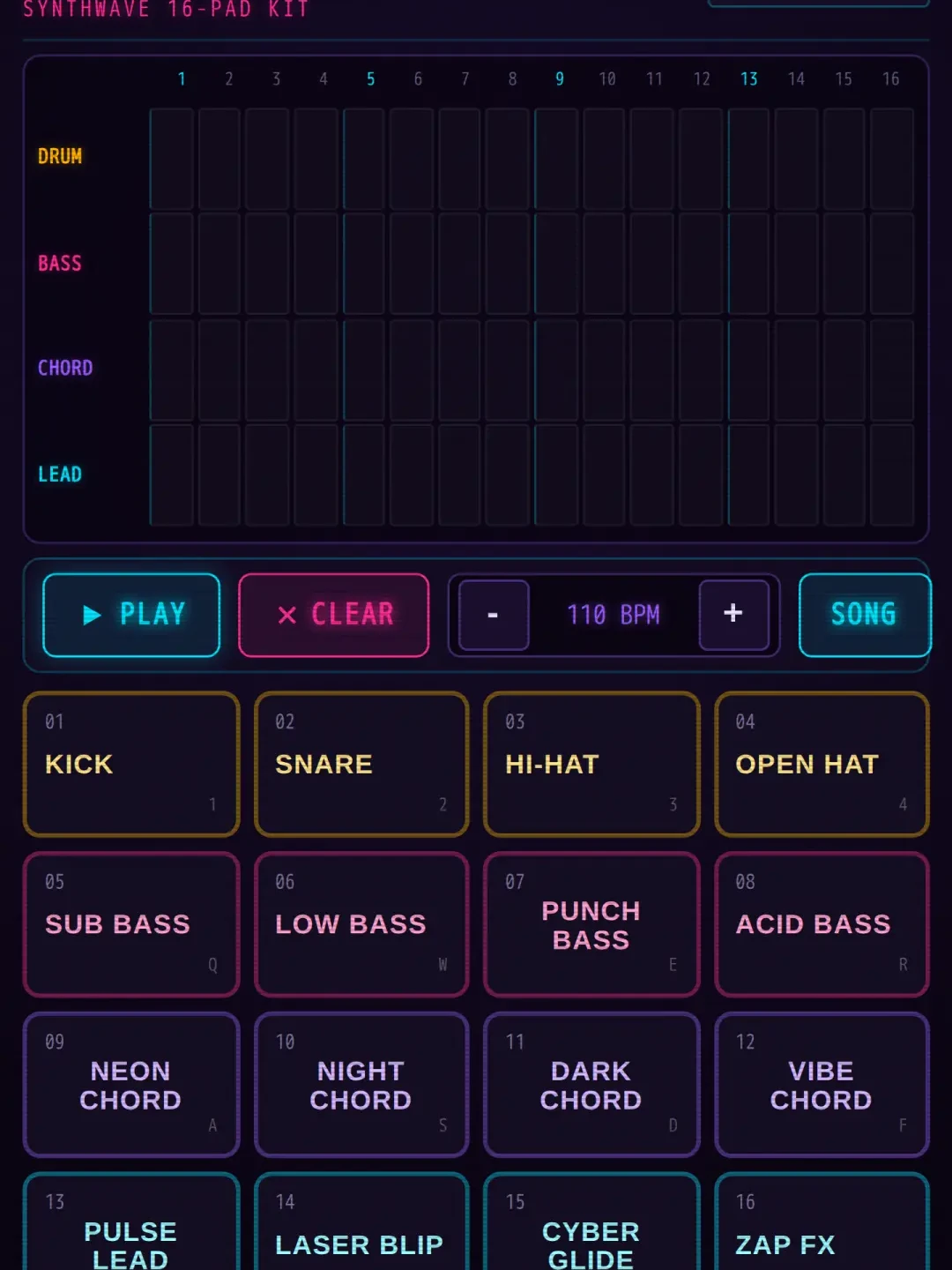Toggle DRUM row step 5

pos(364,159)
